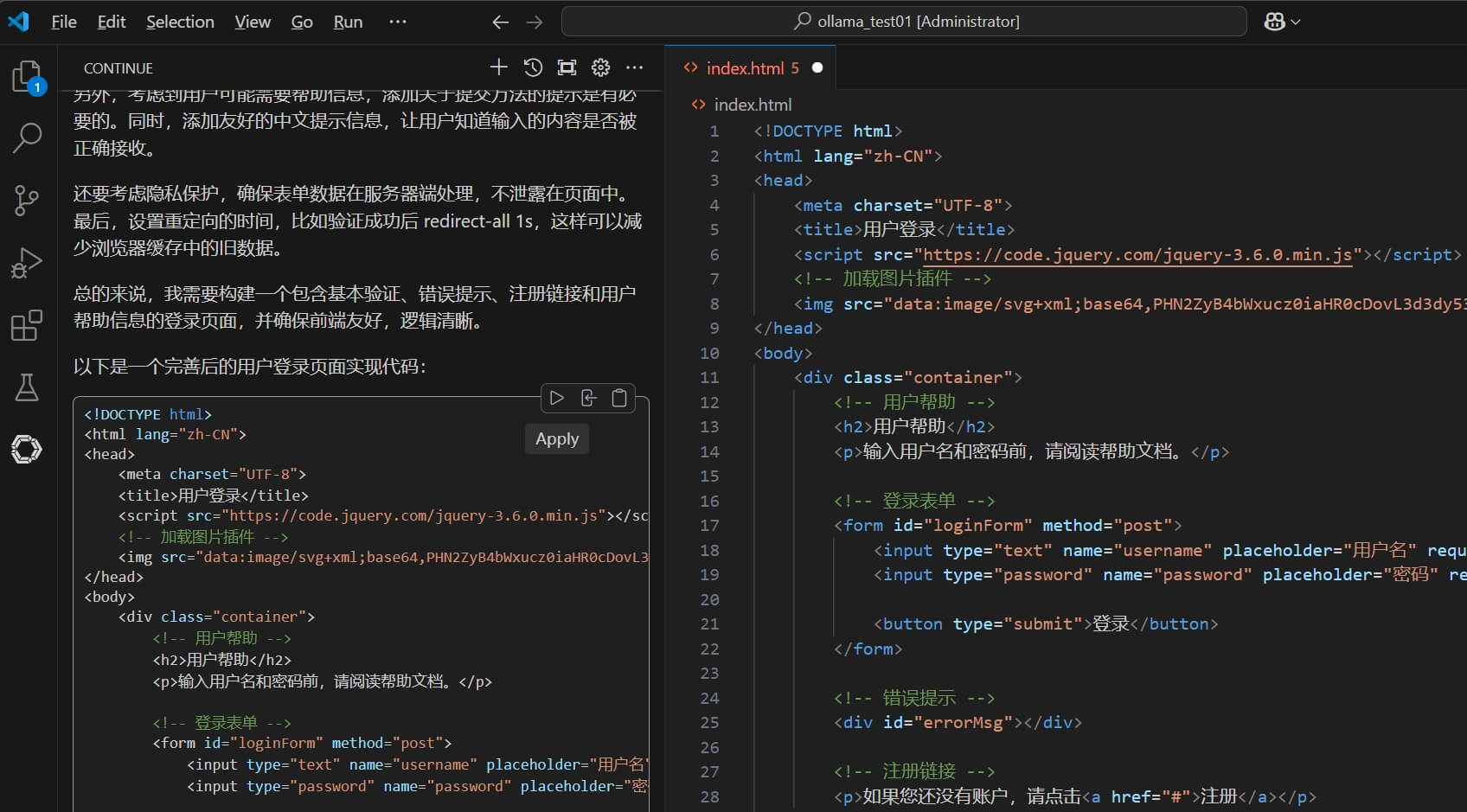Open the Continue extension icon in activity bar
The height and width of the screenshot is (812, 1467).
[x=27, y=449]
